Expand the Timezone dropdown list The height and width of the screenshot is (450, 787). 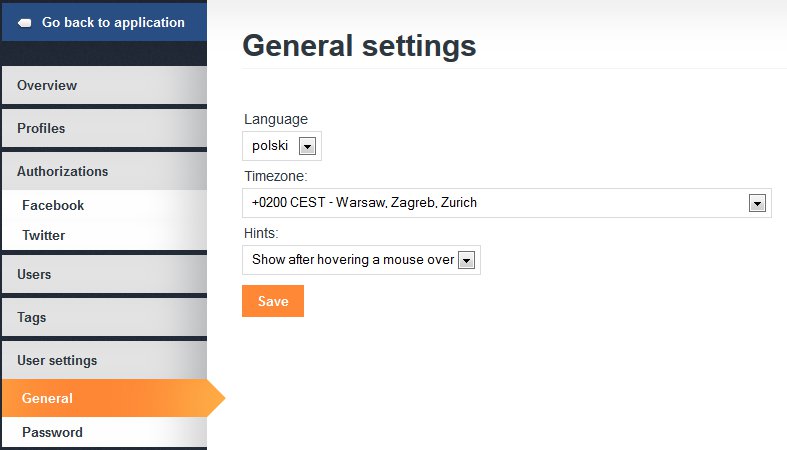498,203
